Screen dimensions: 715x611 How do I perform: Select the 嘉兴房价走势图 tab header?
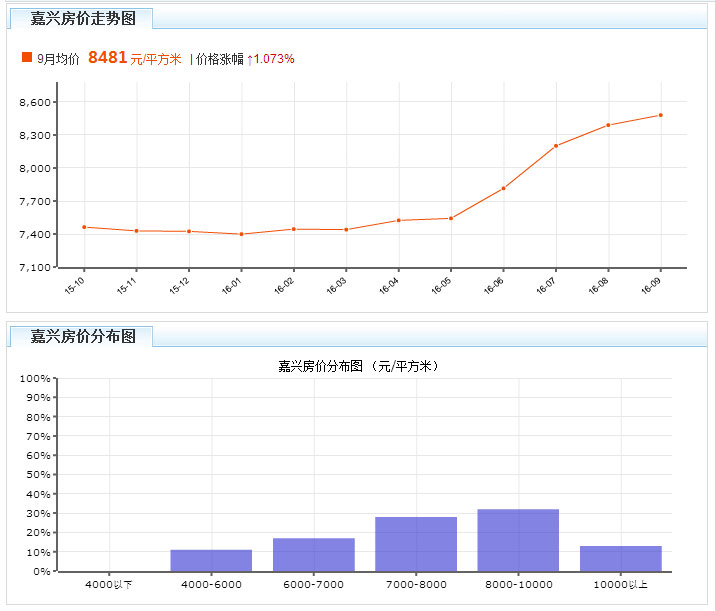point(83,18)
